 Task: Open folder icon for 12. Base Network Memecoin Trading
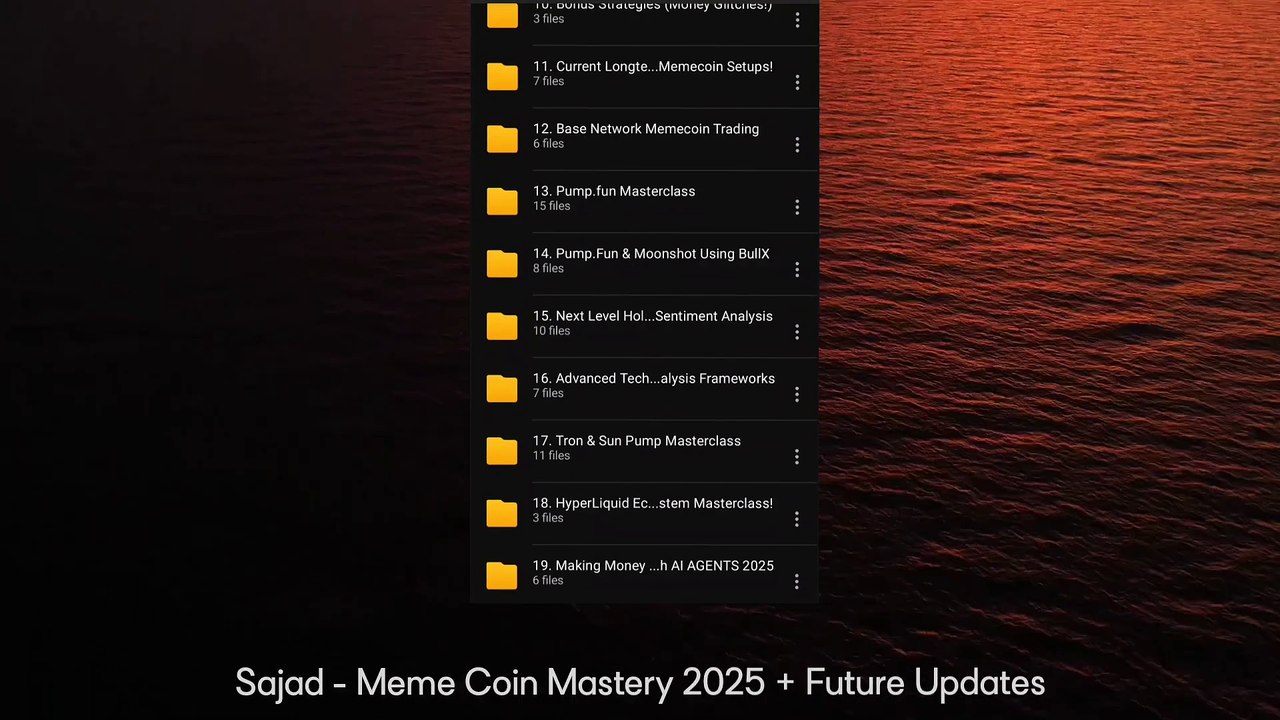502,139
